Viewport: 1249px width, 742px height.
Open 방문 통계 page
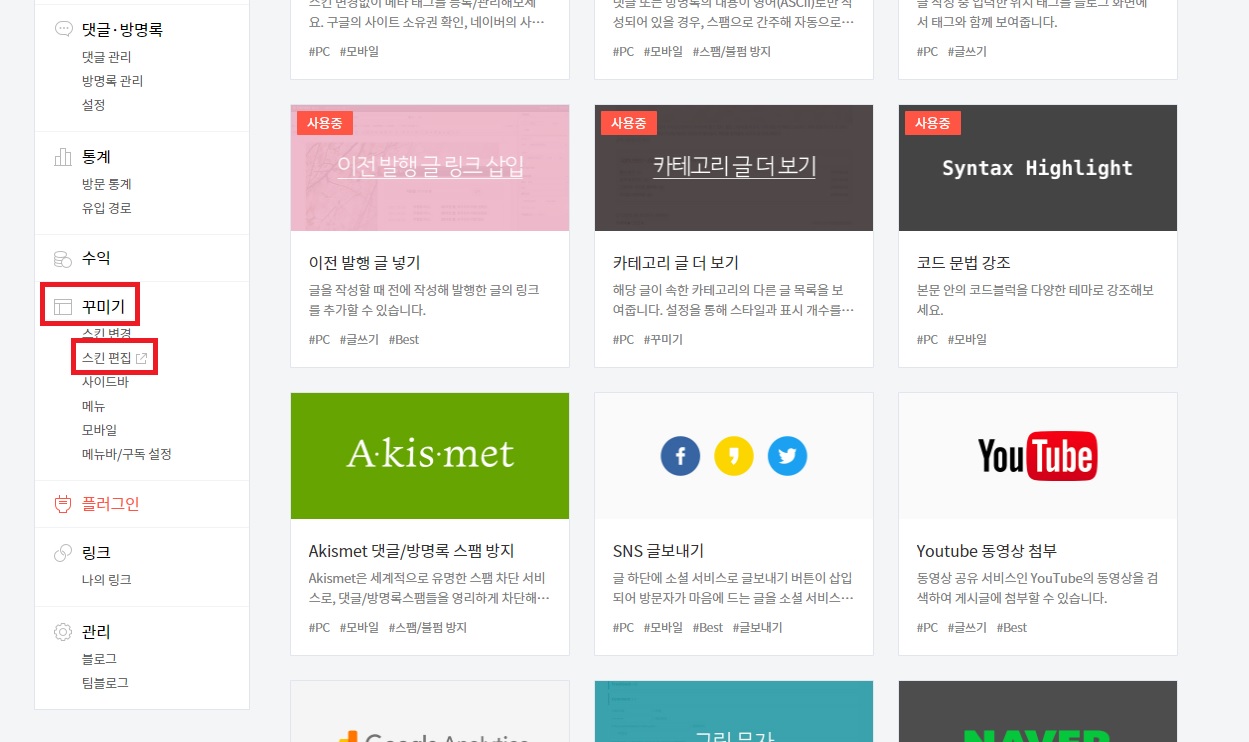pyautogui.click(x=106, y=184)
